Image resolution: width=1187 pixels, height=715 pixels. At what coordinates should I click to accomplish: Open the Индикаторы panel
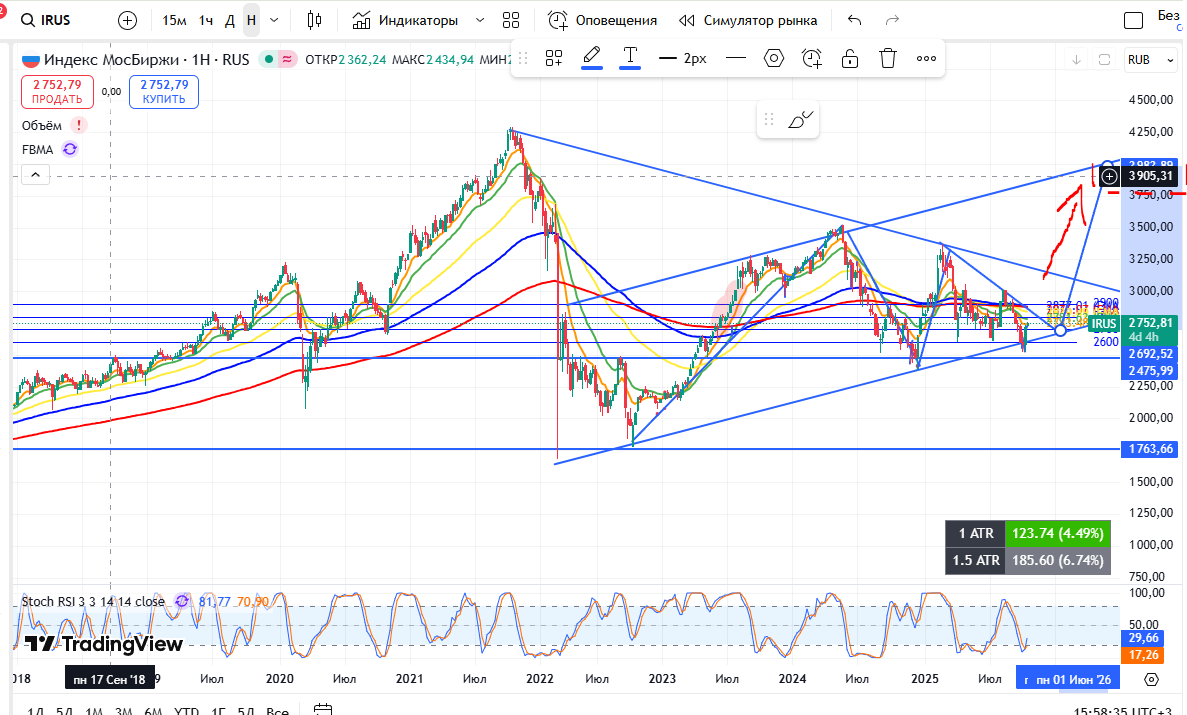pos(406,20)
